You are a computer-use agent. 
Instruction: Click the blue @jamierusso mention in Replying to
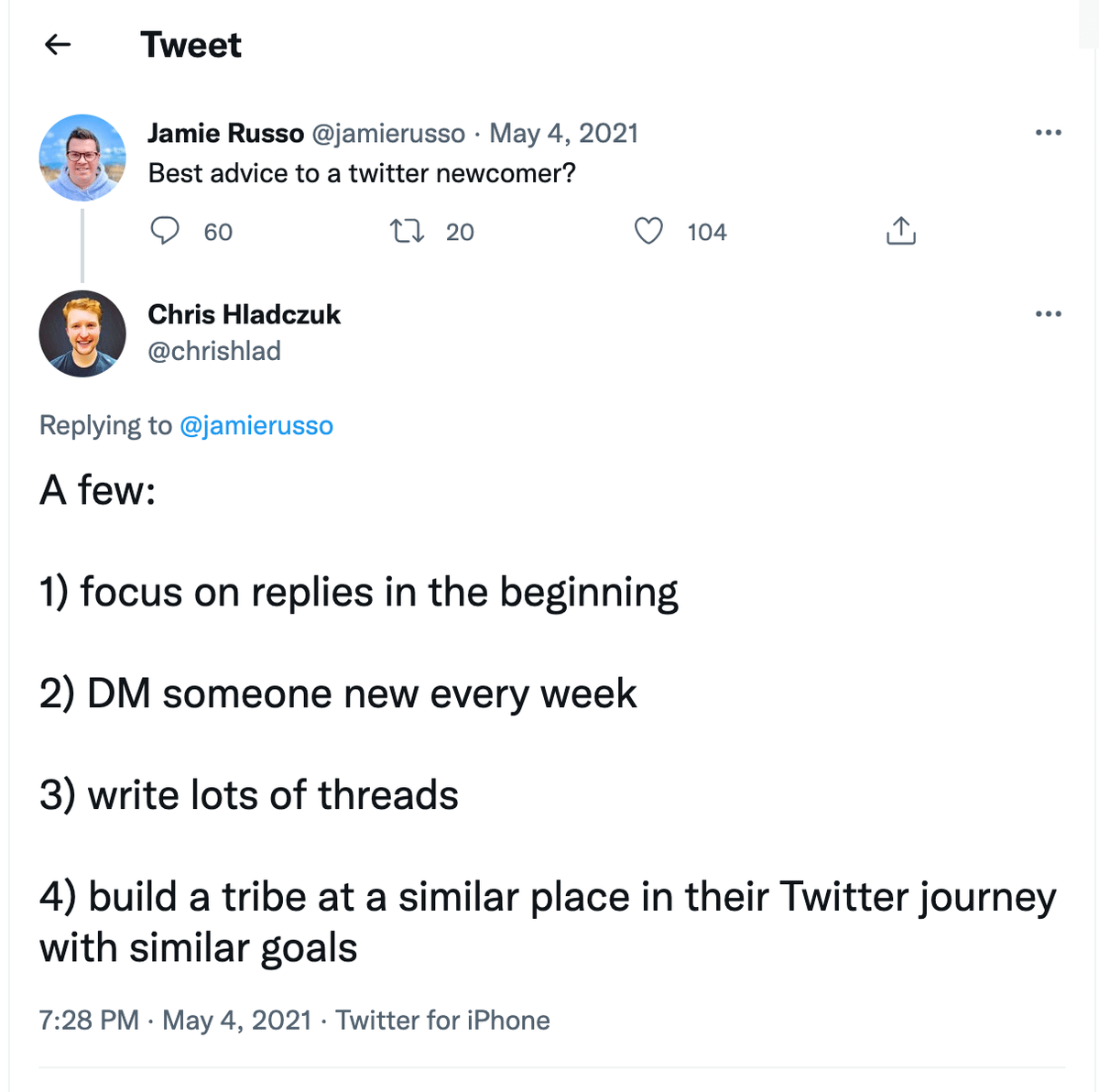click(x=256, y=426)
